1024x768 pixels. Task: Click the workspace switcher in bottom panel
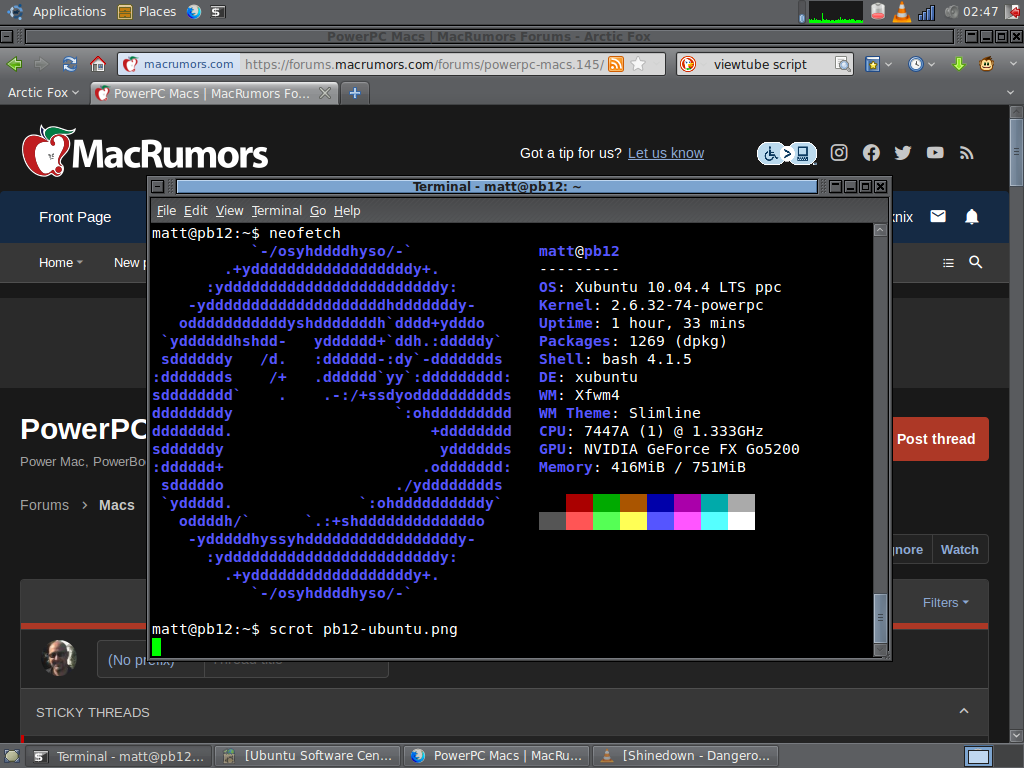click(978, 756)
